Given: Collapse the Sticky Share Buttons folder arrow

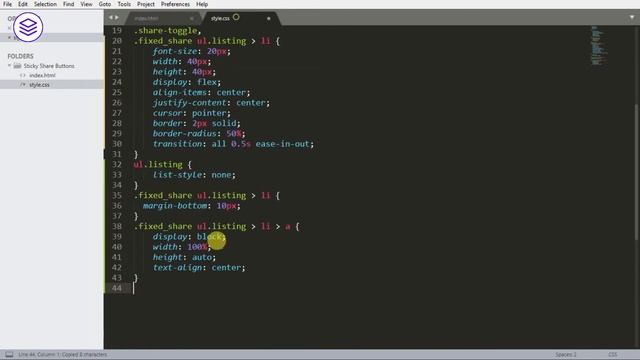Looking at the screenshot, I should [x=9, y=66].
